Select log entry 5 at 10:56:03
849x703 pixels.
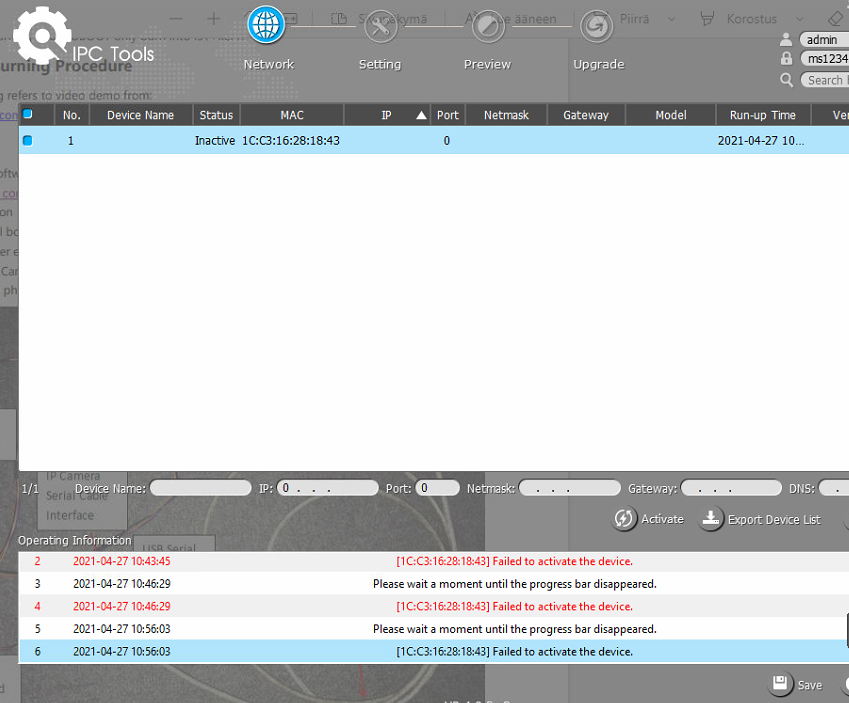click(x=434, y=629)
